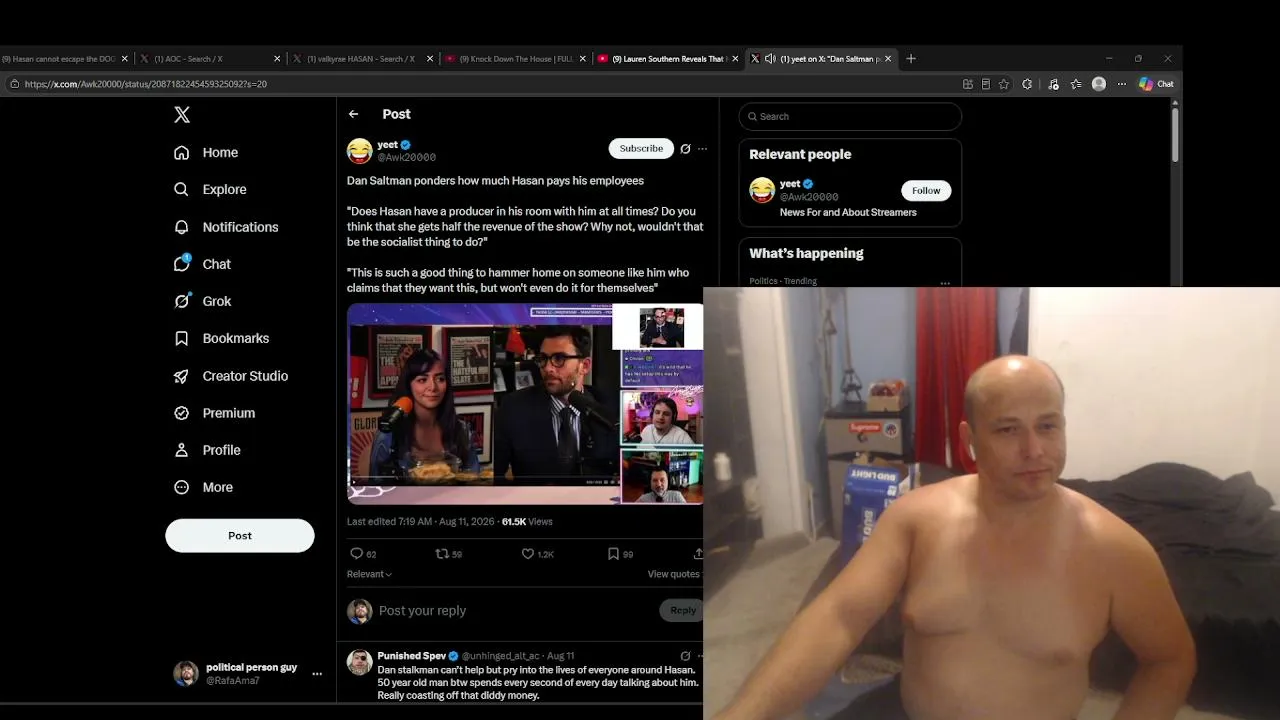Screen dimensions: 1280x720
Task: Open Home in the X sidebar
Action: [206, 152]
